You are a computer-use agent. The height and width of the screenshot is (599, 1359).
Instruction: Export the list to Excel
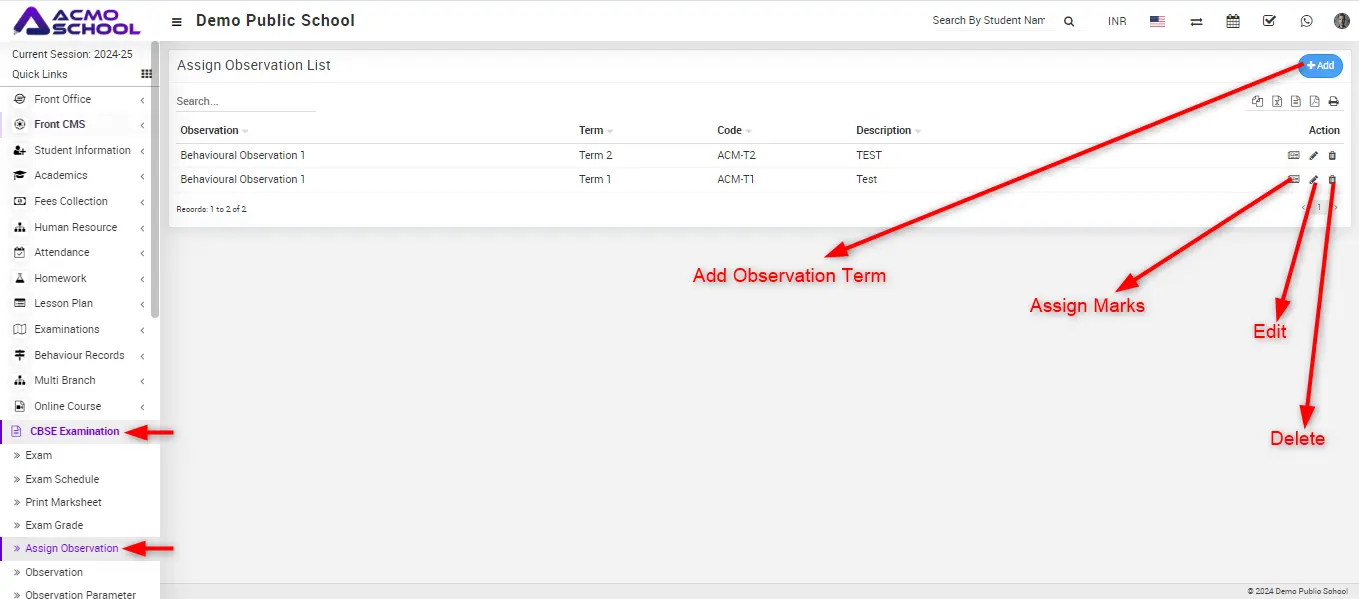1277,102
